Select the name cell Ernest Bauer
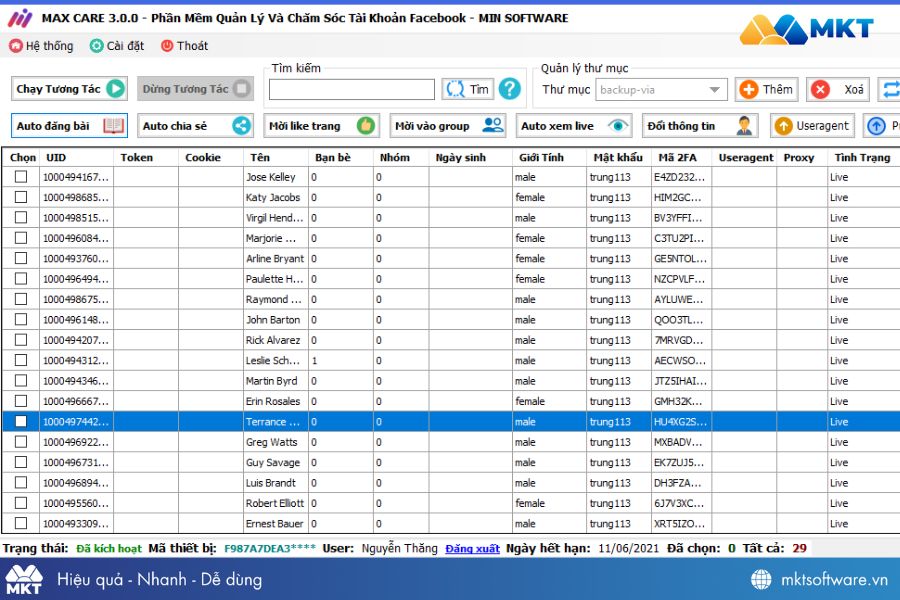 (274, 524)
